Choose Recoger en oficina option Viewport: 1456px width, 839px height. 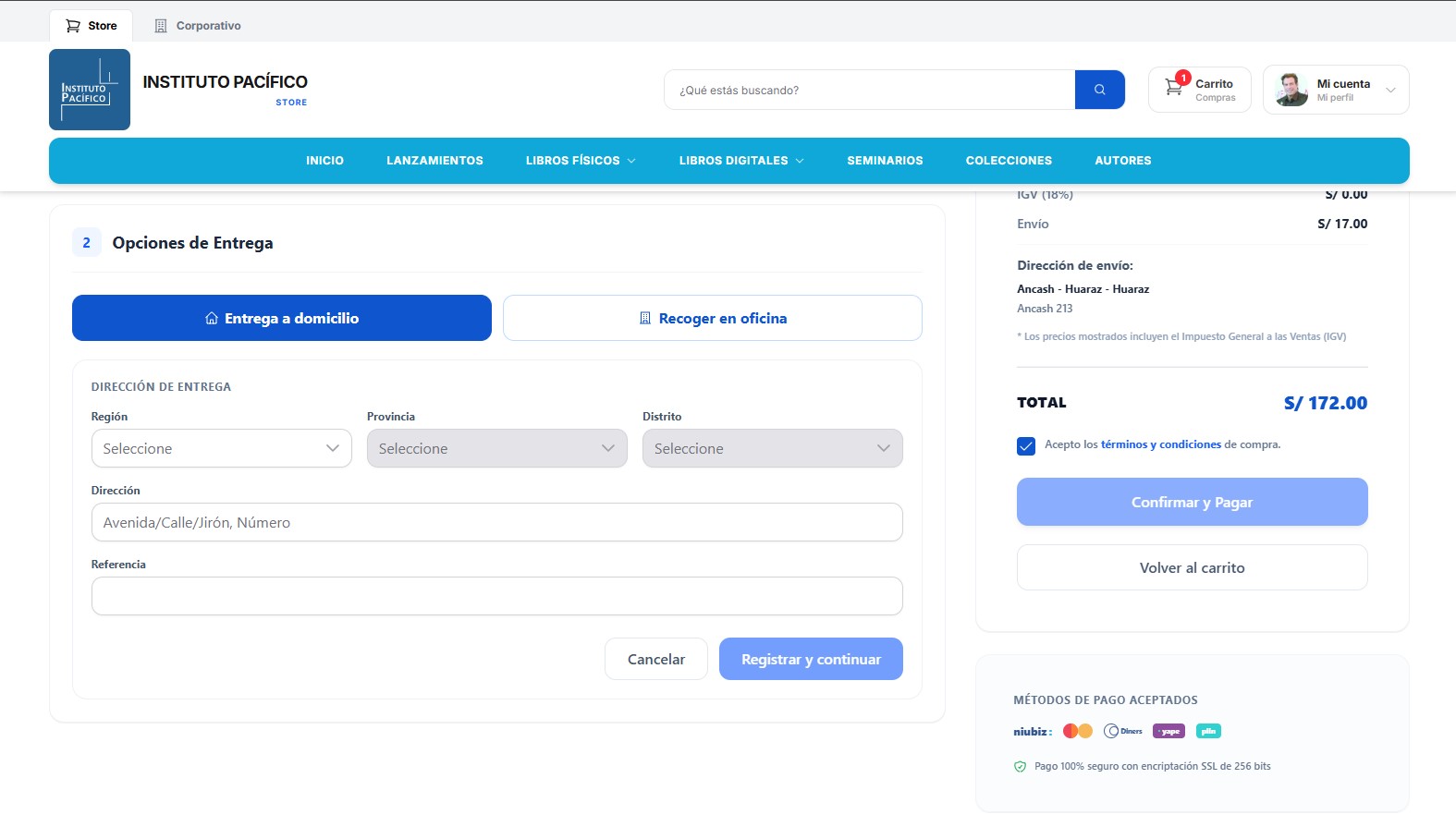point(713,318)
